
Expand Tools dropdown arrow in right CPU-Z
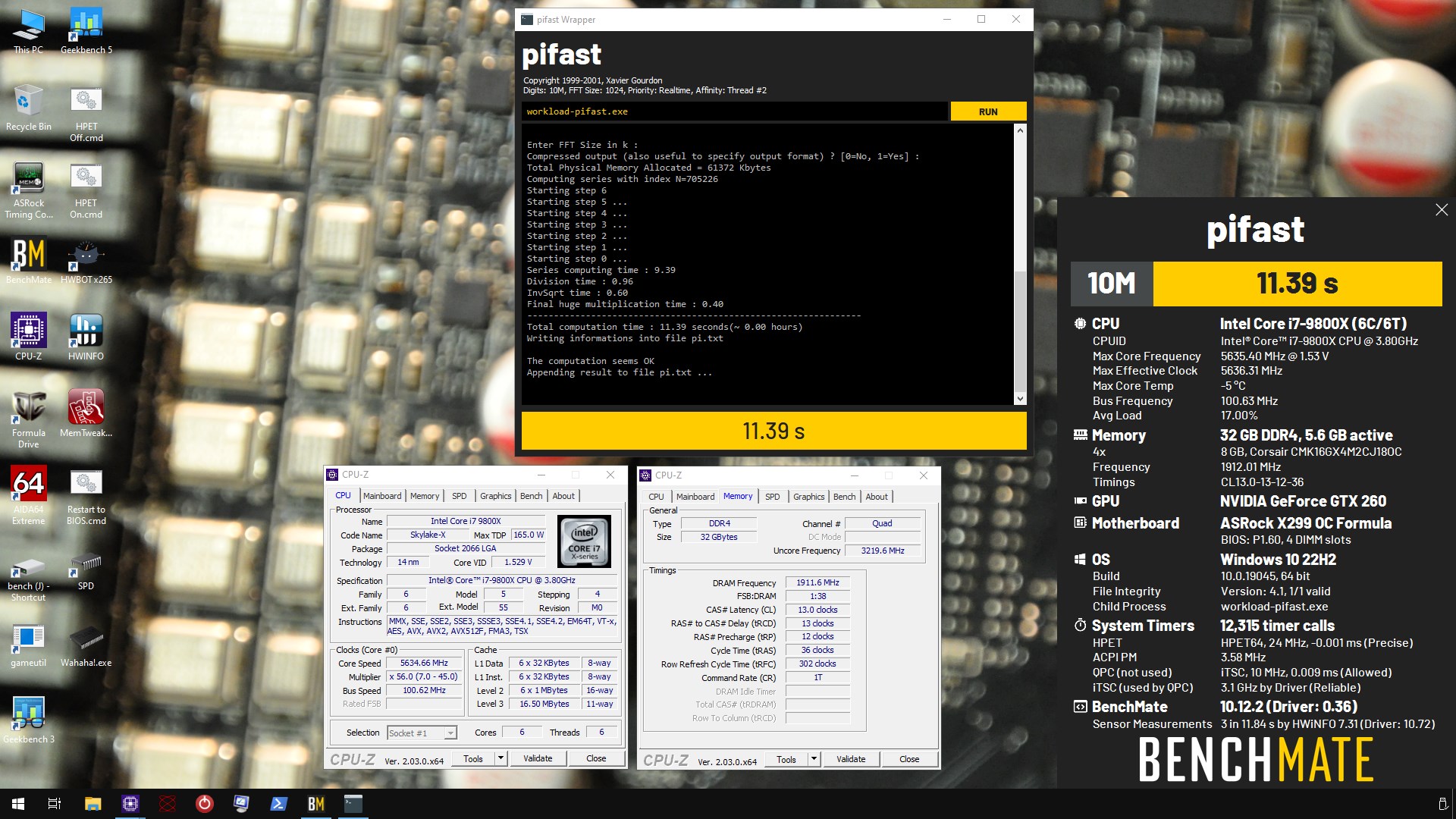click(814, 759)
